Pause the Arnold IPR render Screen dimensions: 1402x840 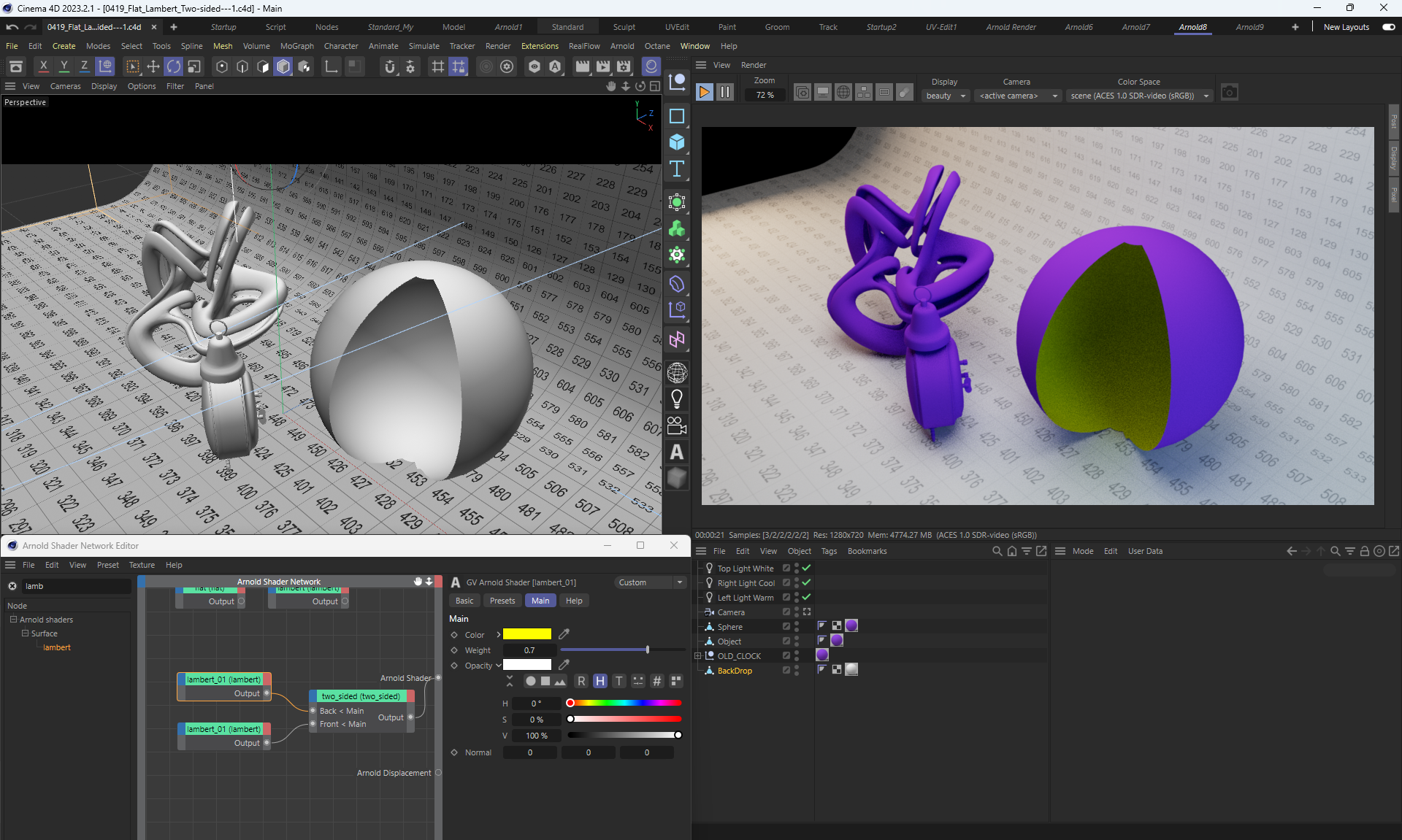[724, 93]
